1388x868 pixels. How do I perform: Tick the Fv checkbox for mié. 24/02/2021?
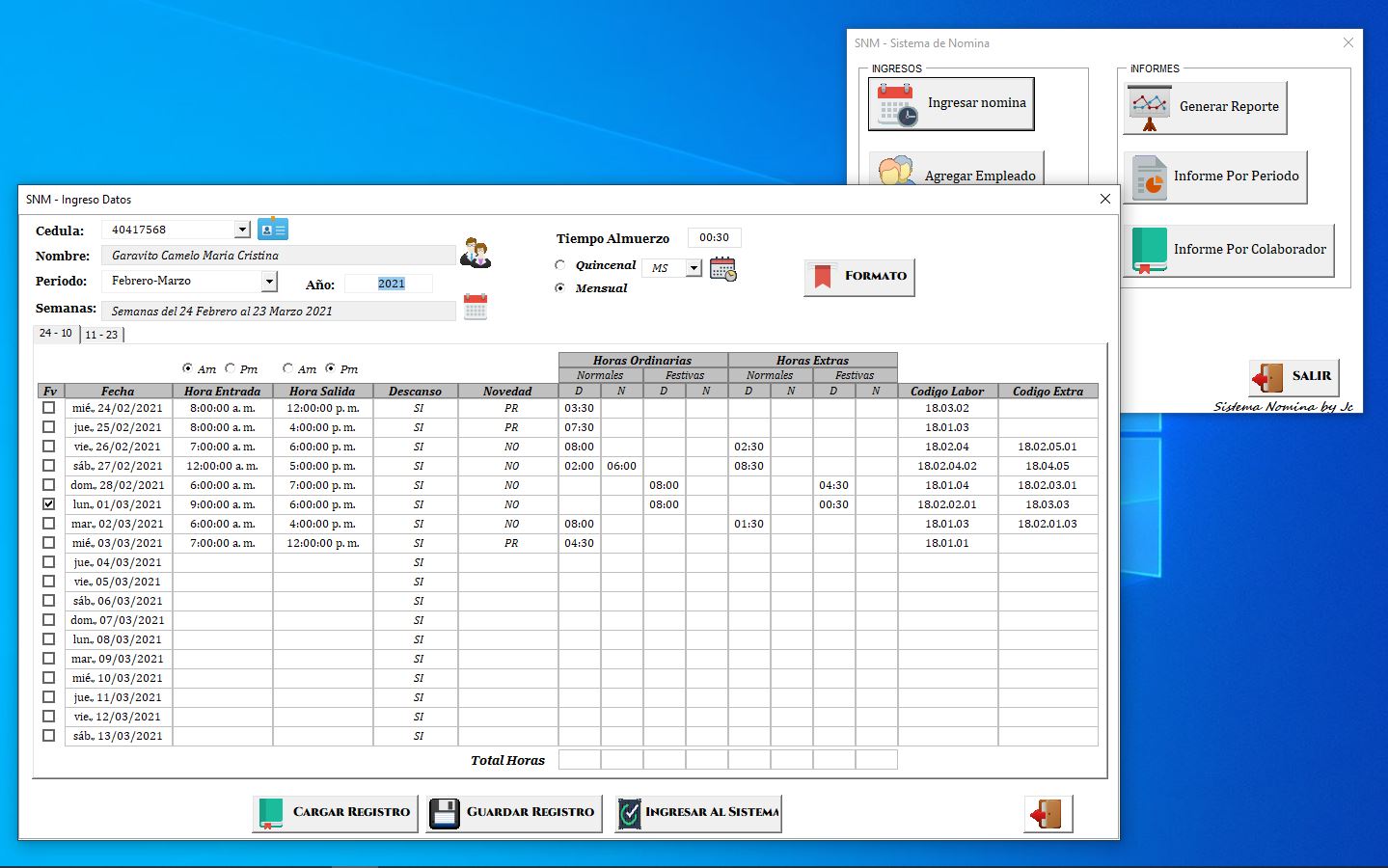pyautogui.click(x=49, y=408)
